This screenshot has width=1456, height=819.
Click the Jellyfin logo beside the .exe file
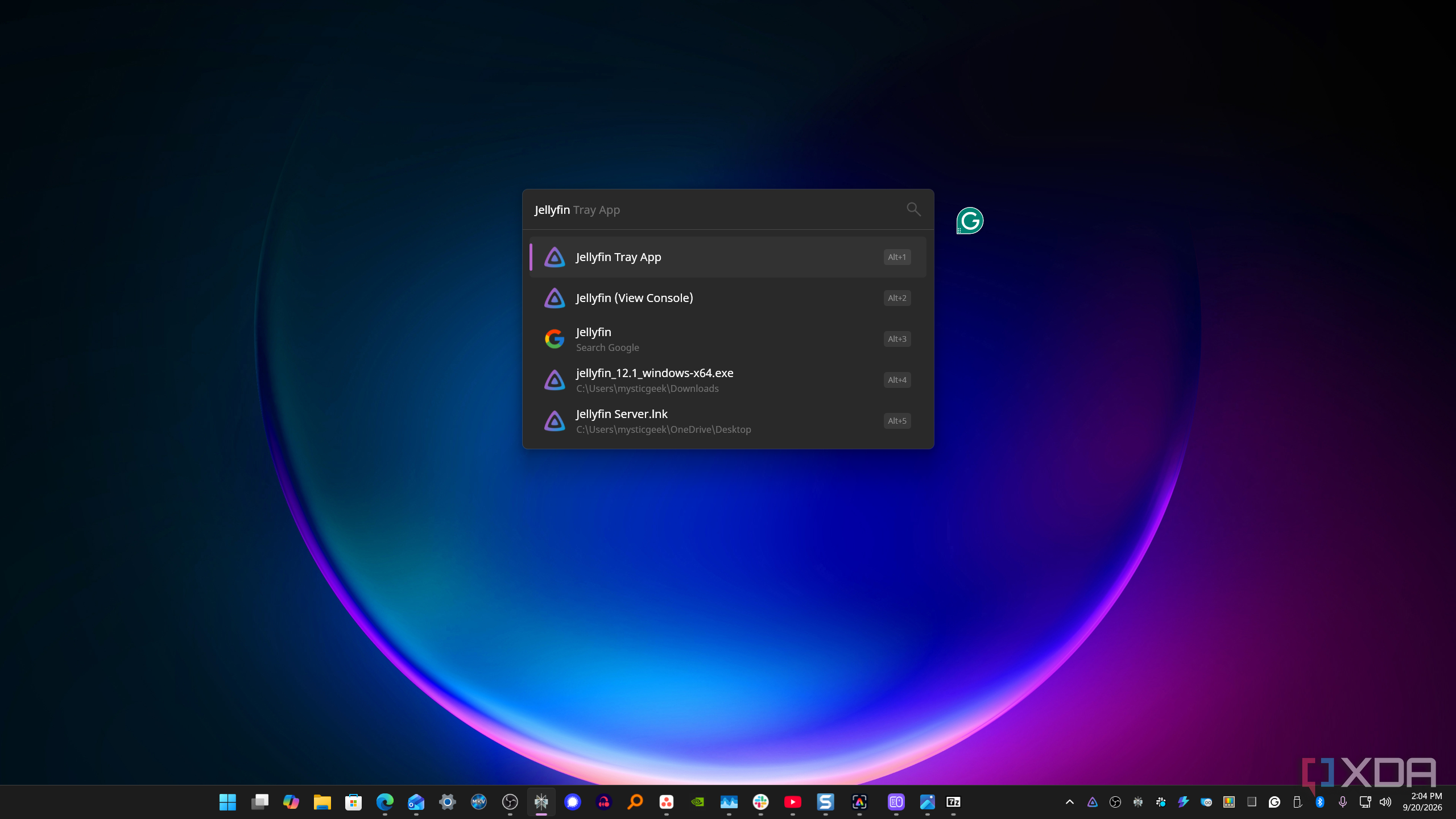(555, 380)
